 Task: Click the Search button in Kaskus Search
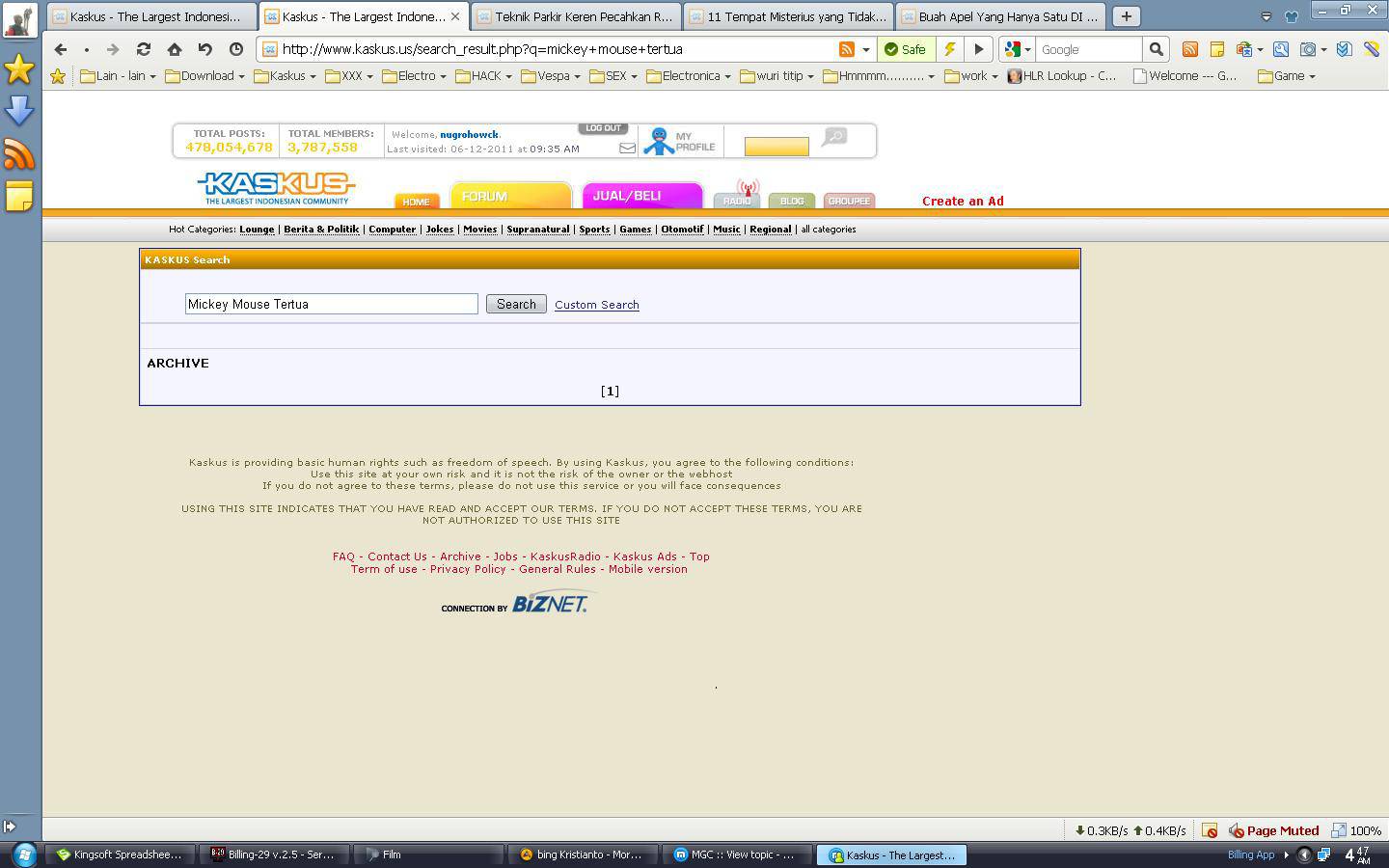[516, 304]
